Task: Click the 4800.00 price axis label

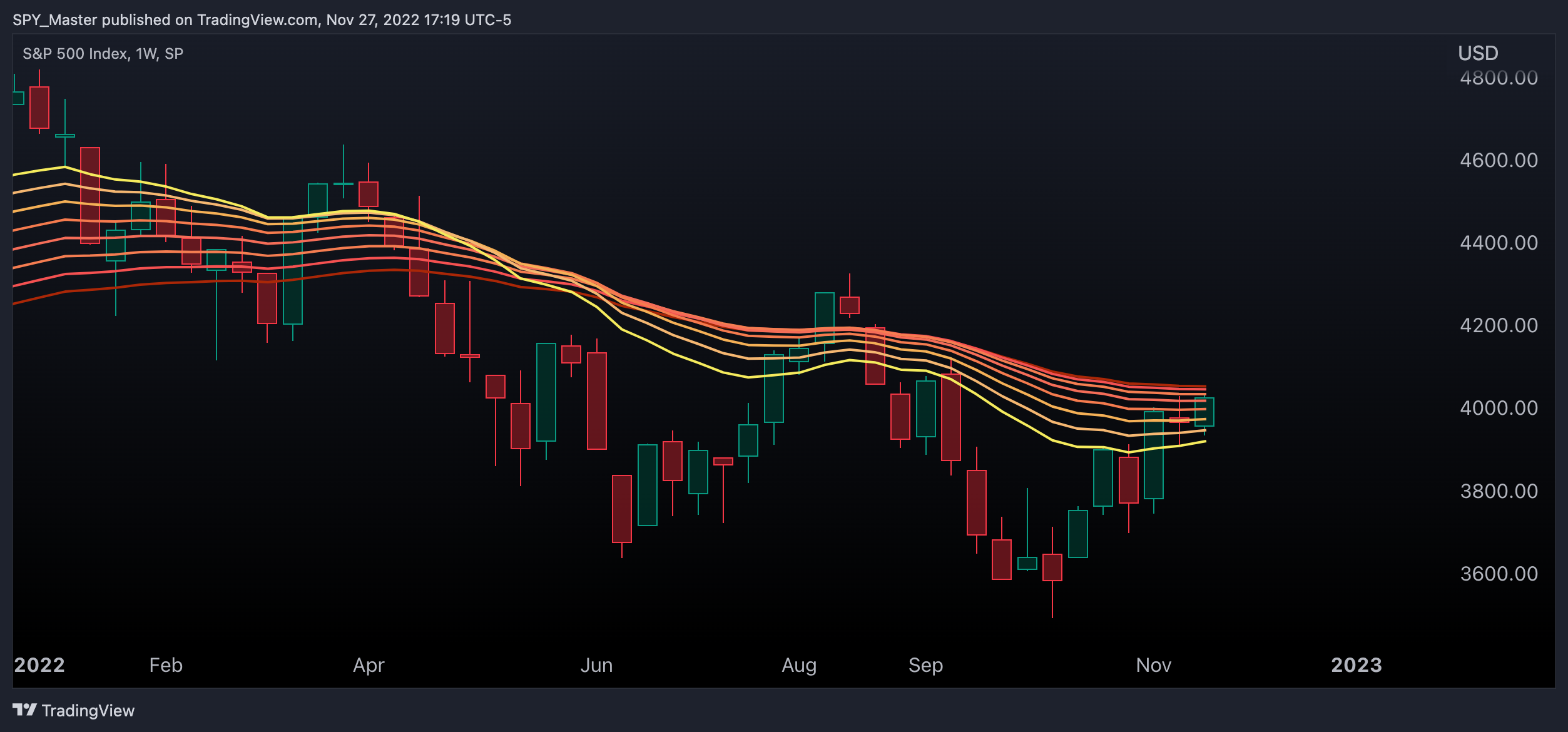Action: (x=1499, y=78)
